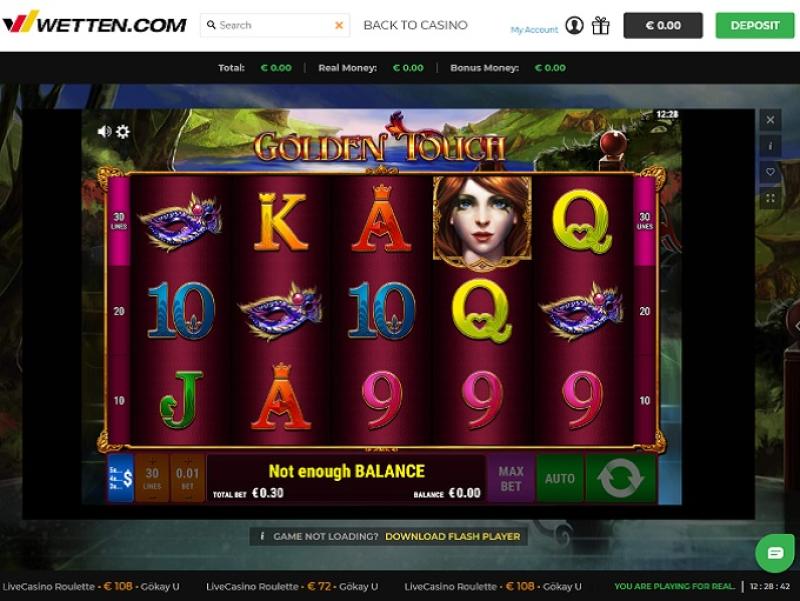The width and height of the screenshot is (800, 601).
Task: Open the My Account link
Action: [x=534, y=30]
